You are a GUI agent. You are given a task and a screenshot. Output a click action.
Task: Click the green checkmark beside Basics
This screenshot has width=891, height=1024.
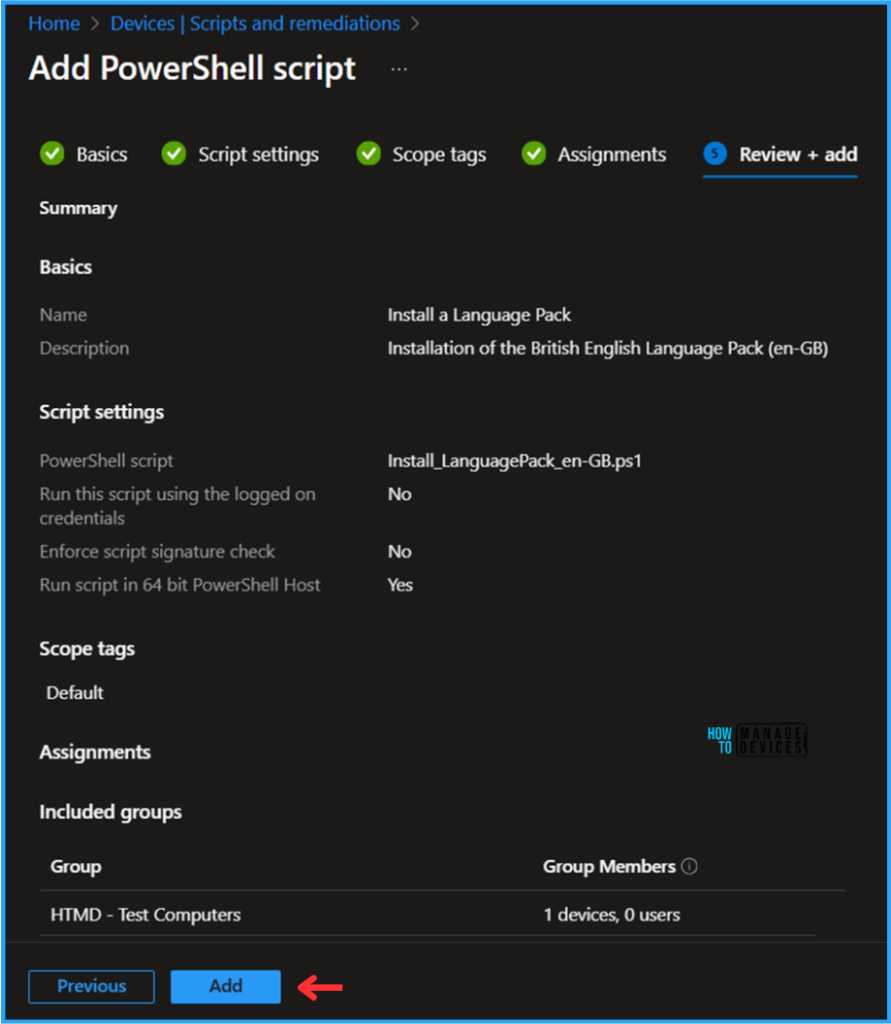(52, 153)
